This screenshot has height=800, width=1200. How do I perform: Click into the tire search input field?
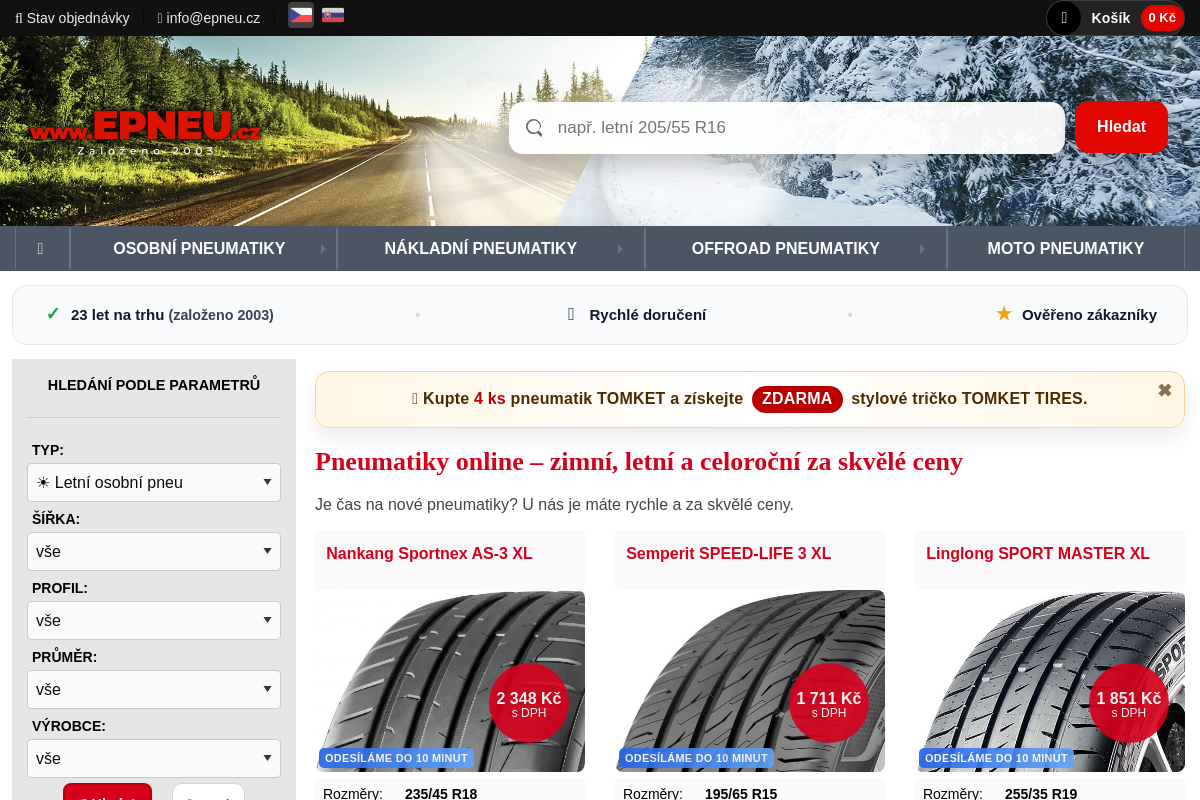click(x=787, y=128)
